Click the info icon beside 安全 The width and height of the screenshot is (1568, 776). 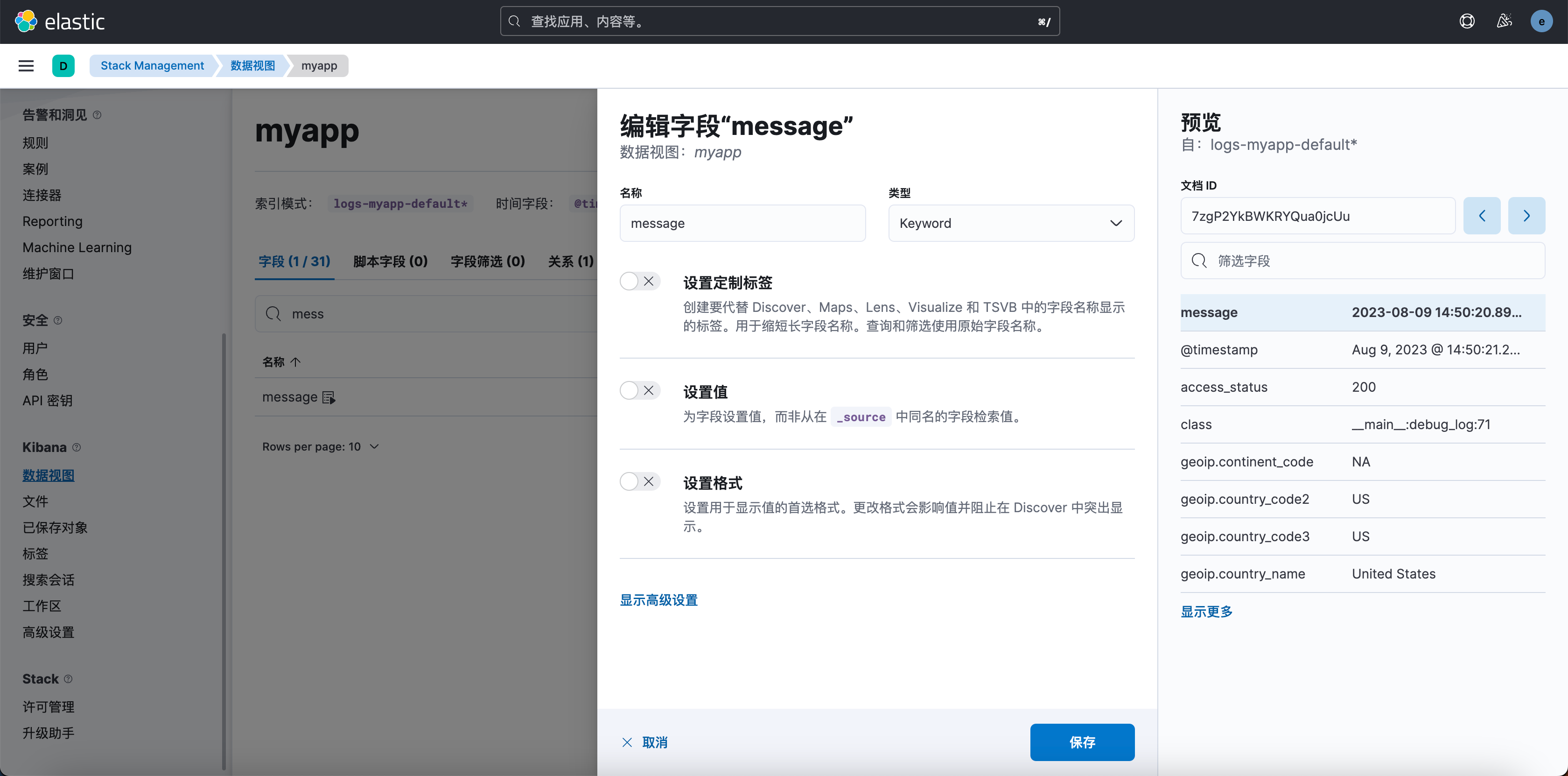coord(58,320)
